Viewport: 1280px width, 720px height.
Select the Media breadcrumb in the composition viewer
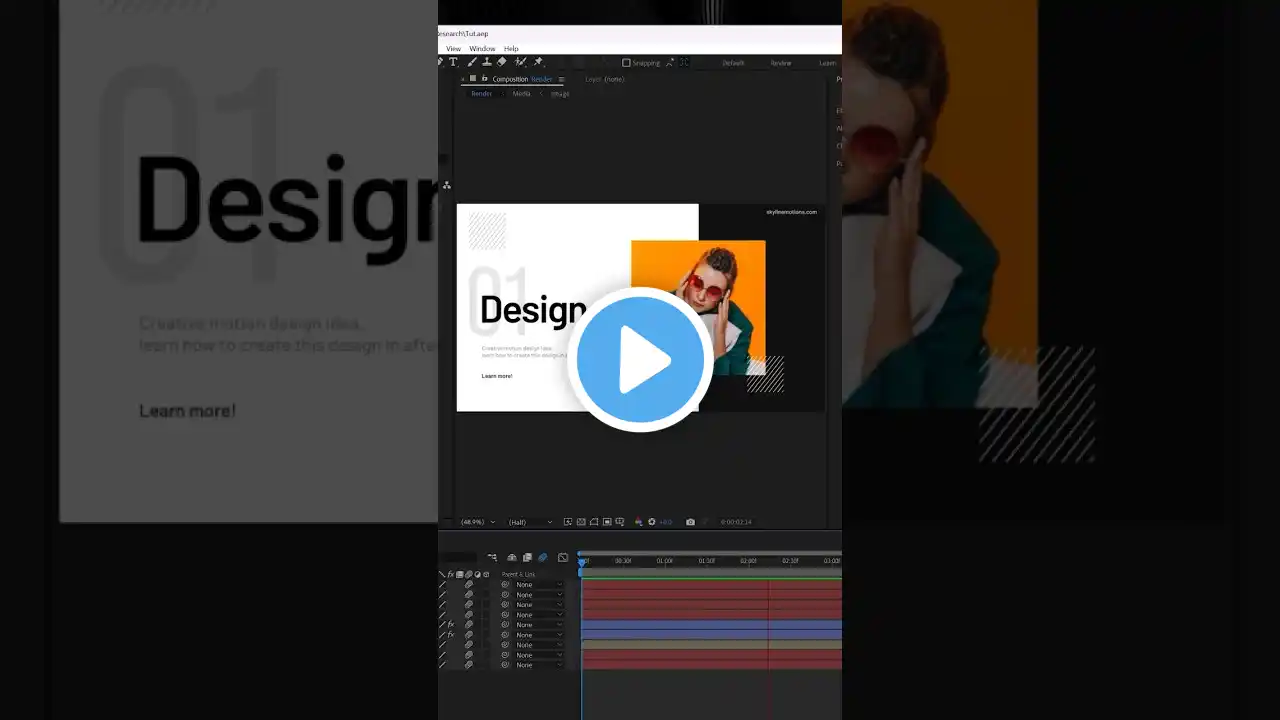pos(522,93)
